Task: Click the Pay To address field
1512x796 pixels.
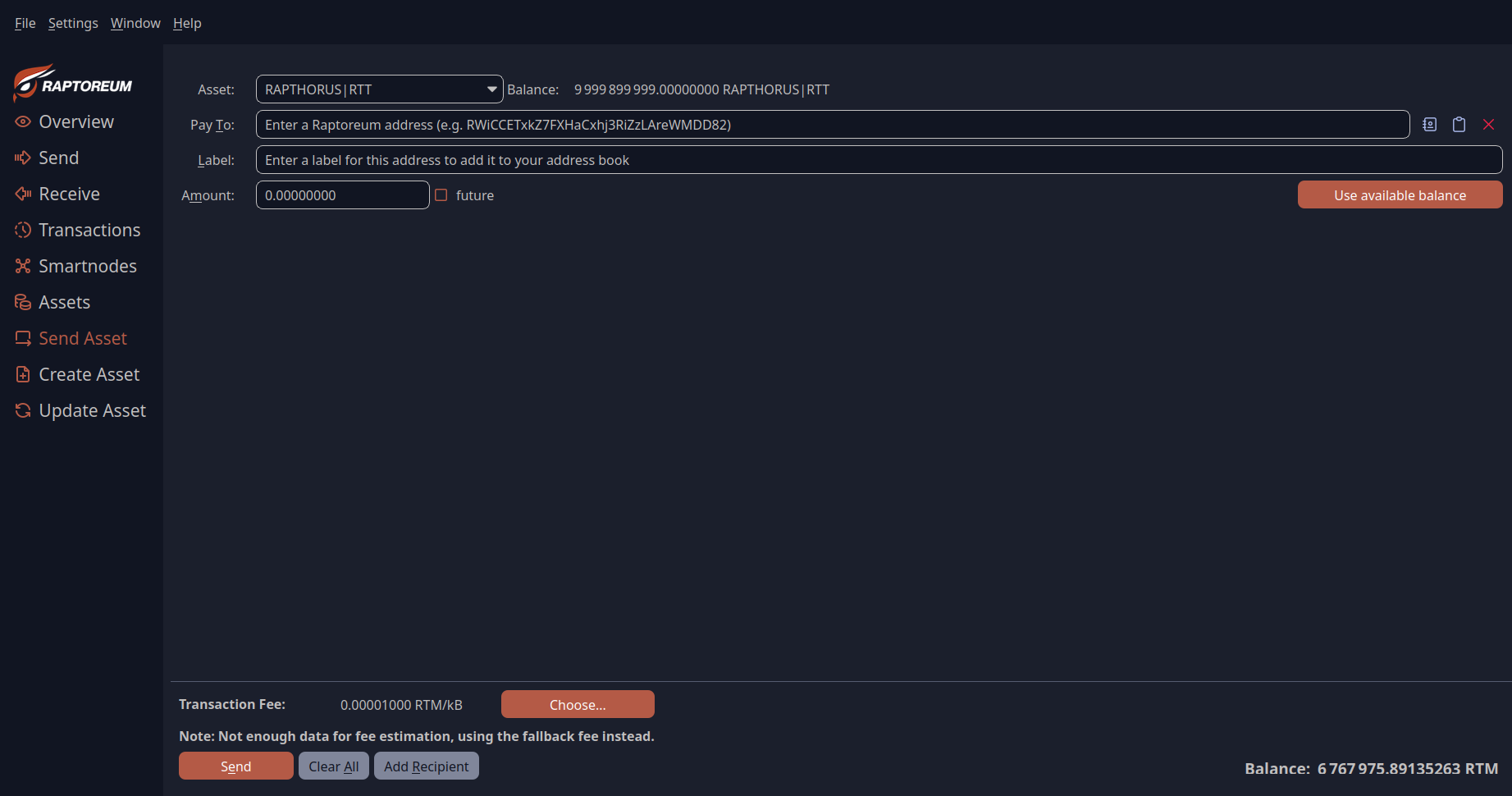Action: click(x=832, y=125)
